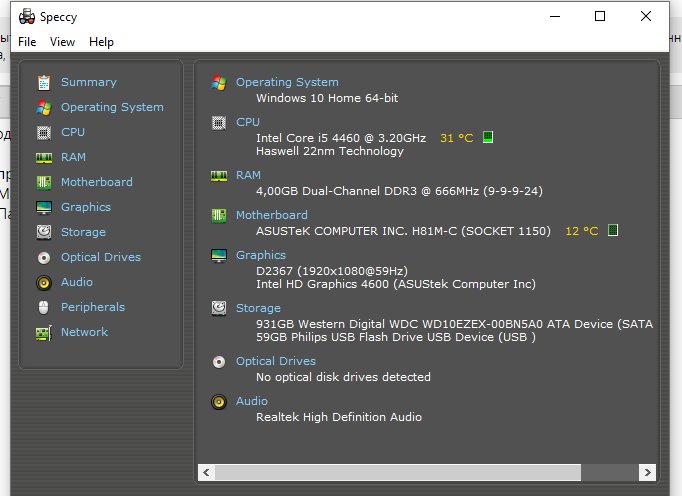Click the No optical disk drives detected text
682x501 pixels.
pyautogui.click(x=343, y=377)
